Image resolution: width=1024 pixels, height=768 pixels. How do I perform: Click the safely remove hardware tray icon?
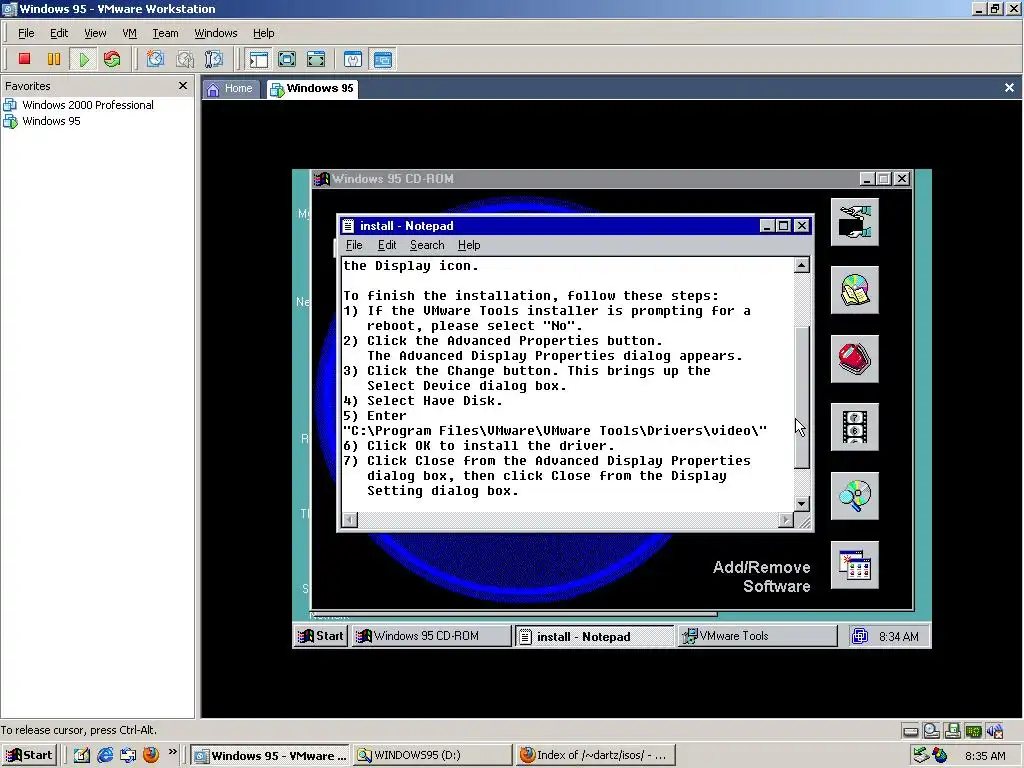(921, 756)
